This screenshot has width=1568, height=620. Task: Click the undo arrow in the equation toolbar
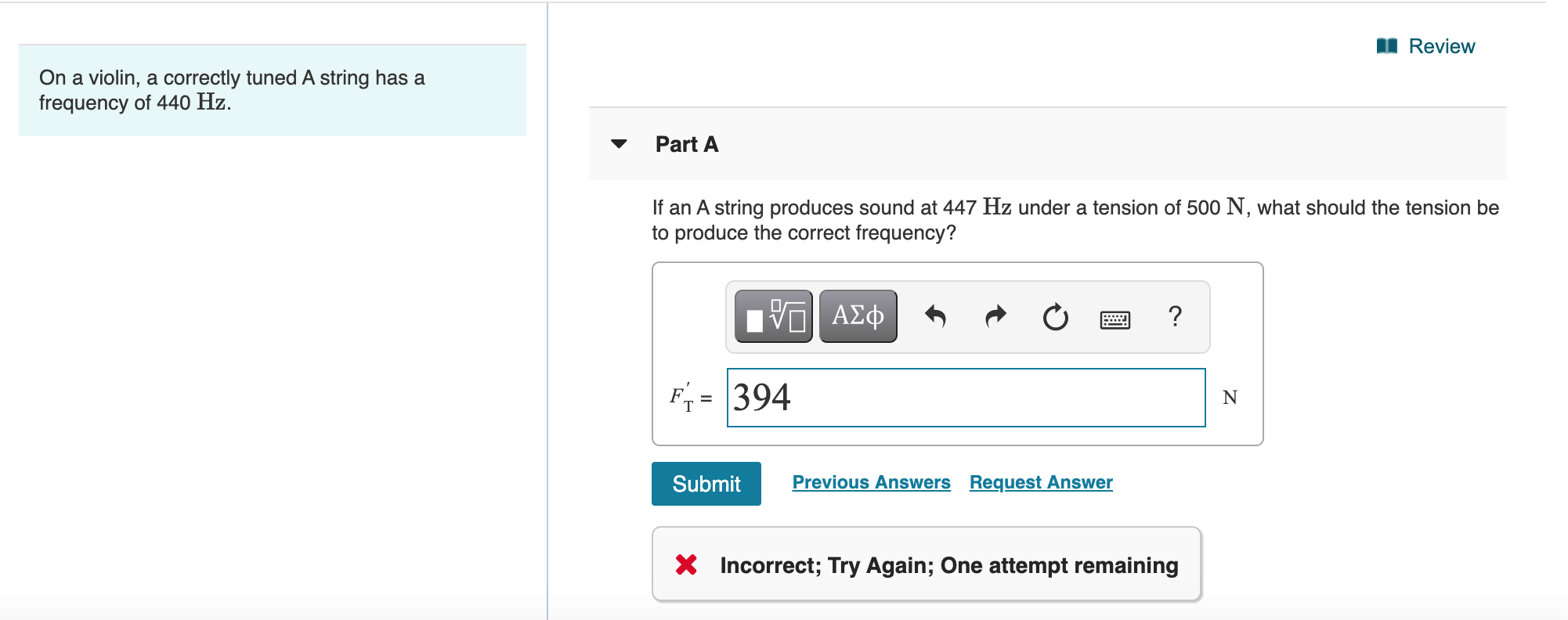click(x=937, y=316)
